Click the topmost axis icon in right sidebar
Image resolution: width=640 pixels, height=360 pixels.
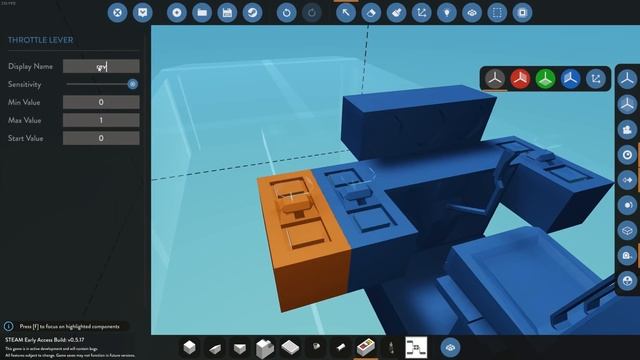pyautogui.click(x=627, y=79)
